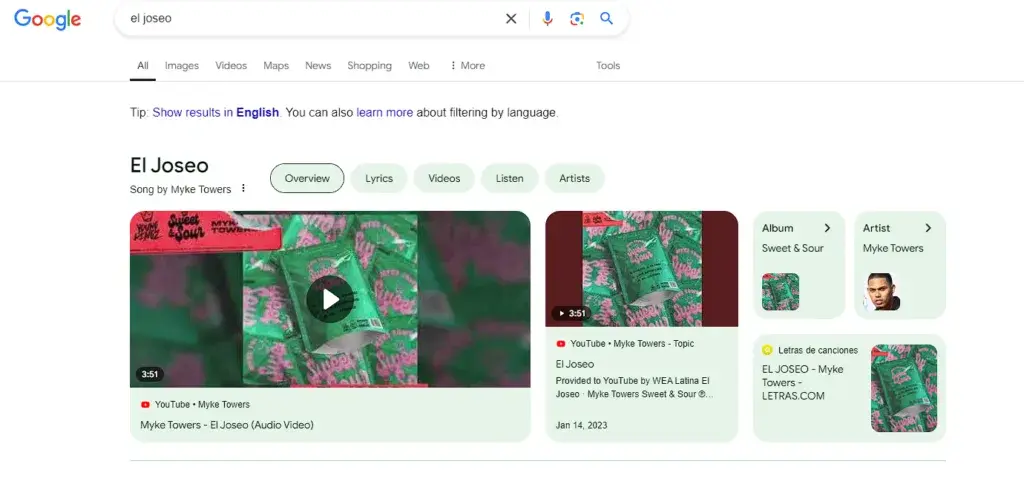1024x496 pixels.
Task: Switch to the Images tab
Action: coord(182,65)
